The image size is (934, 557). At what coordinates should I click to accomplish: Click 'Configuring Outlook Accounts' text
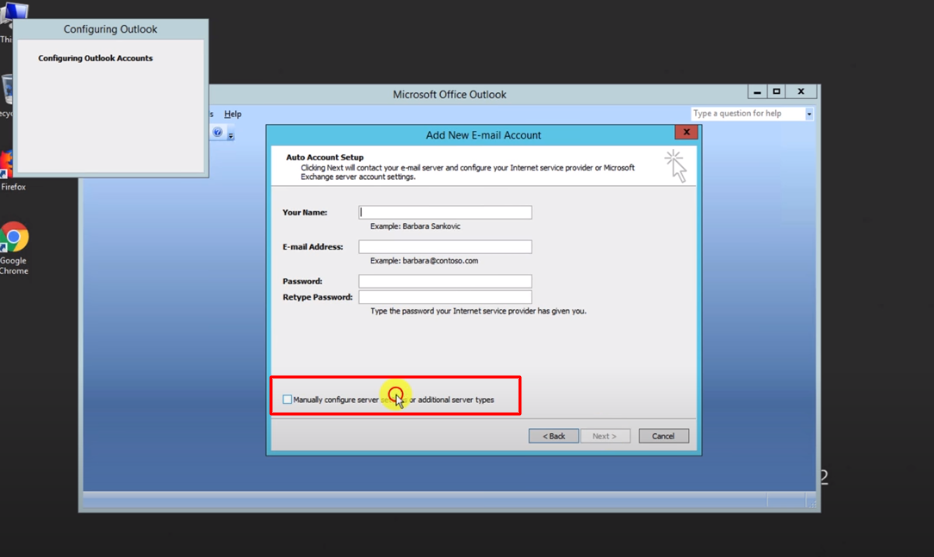tap(95, 58)
